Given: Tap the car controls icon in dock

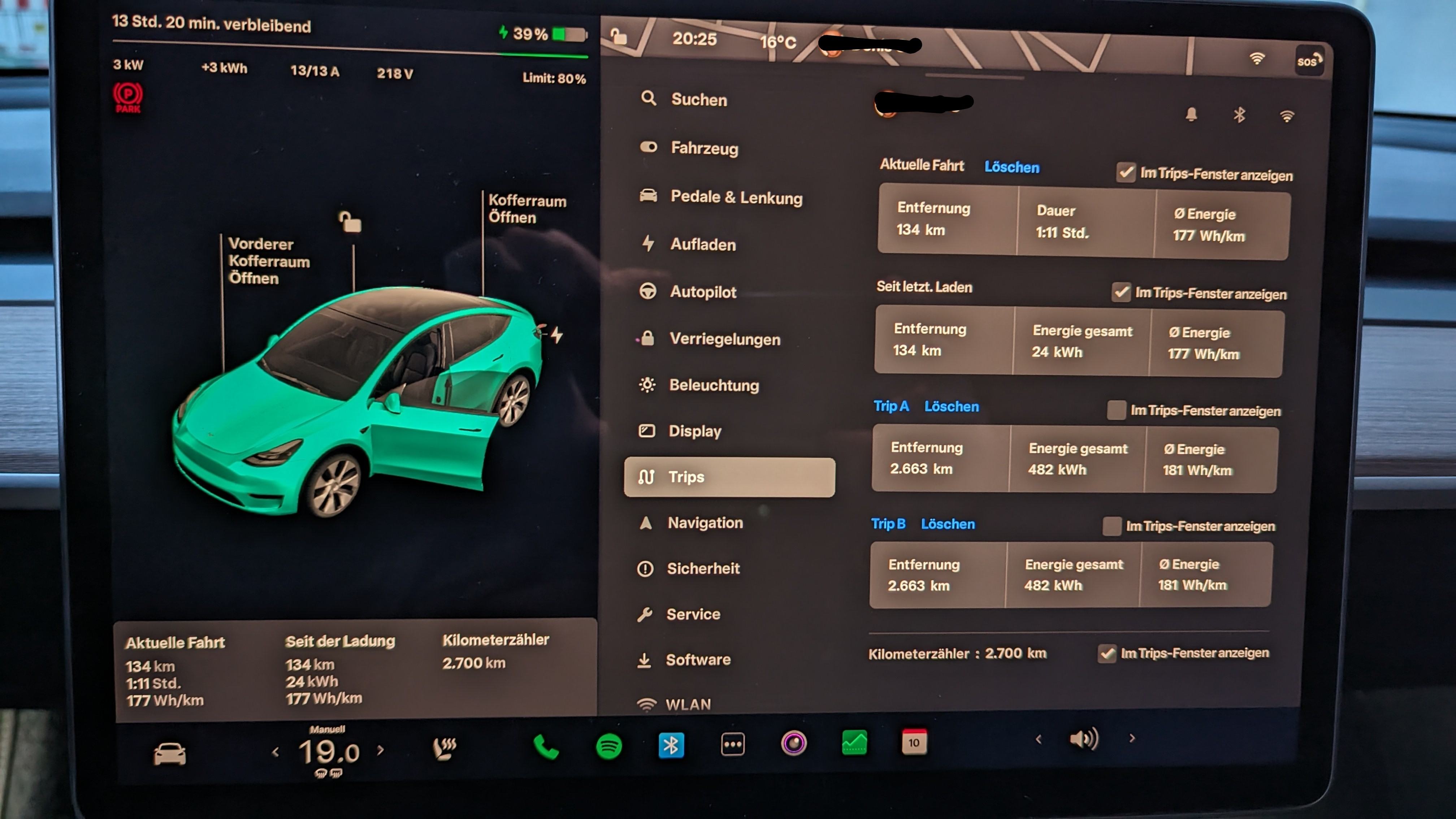Looking at the screenshot, I should point(170,753).
